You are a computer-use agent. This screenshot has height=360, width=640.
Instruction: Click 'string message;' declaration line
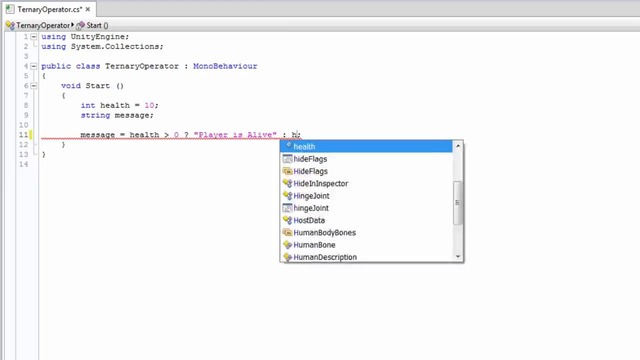[x=117, y=115]
